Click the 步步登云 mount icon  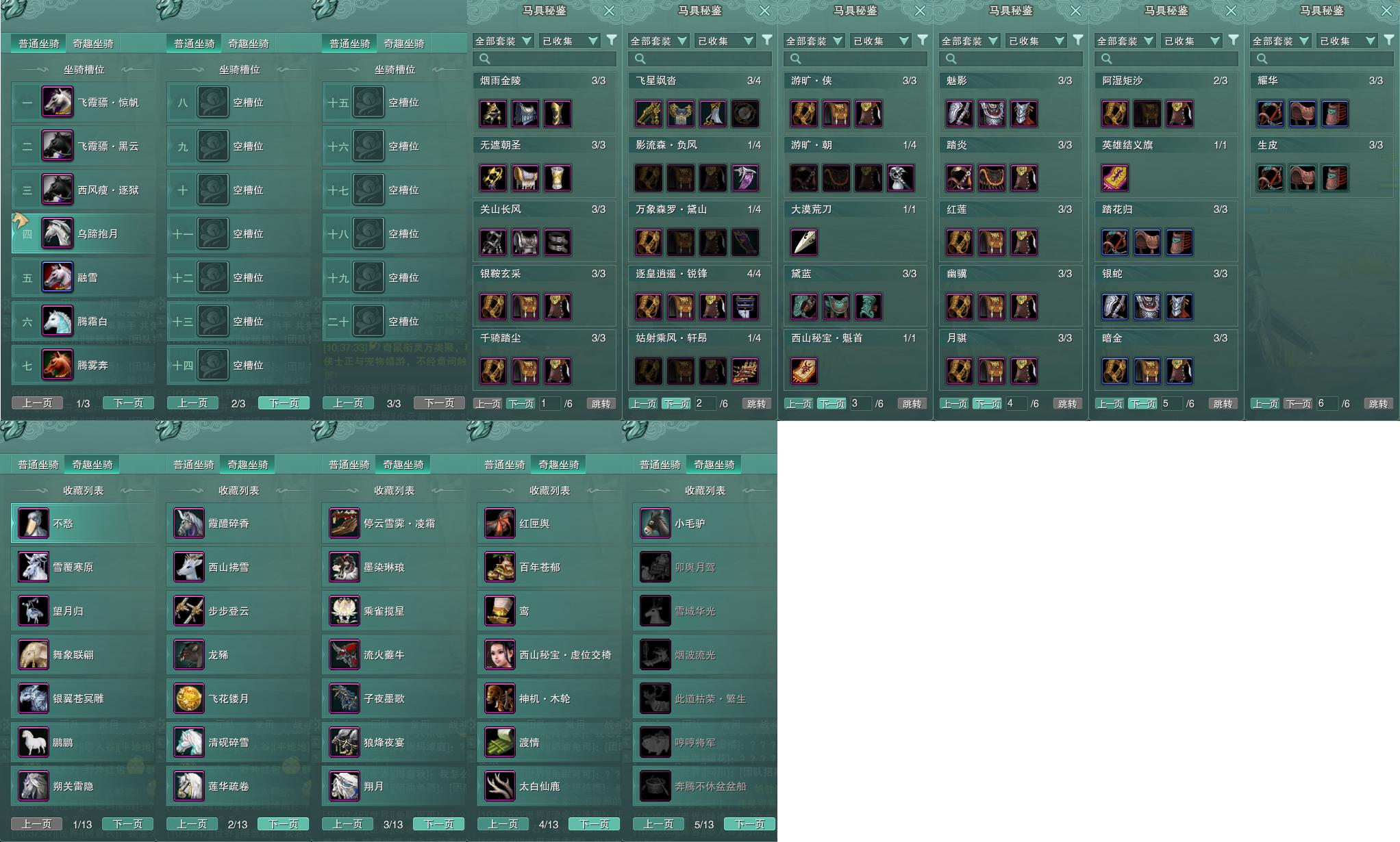189,611
